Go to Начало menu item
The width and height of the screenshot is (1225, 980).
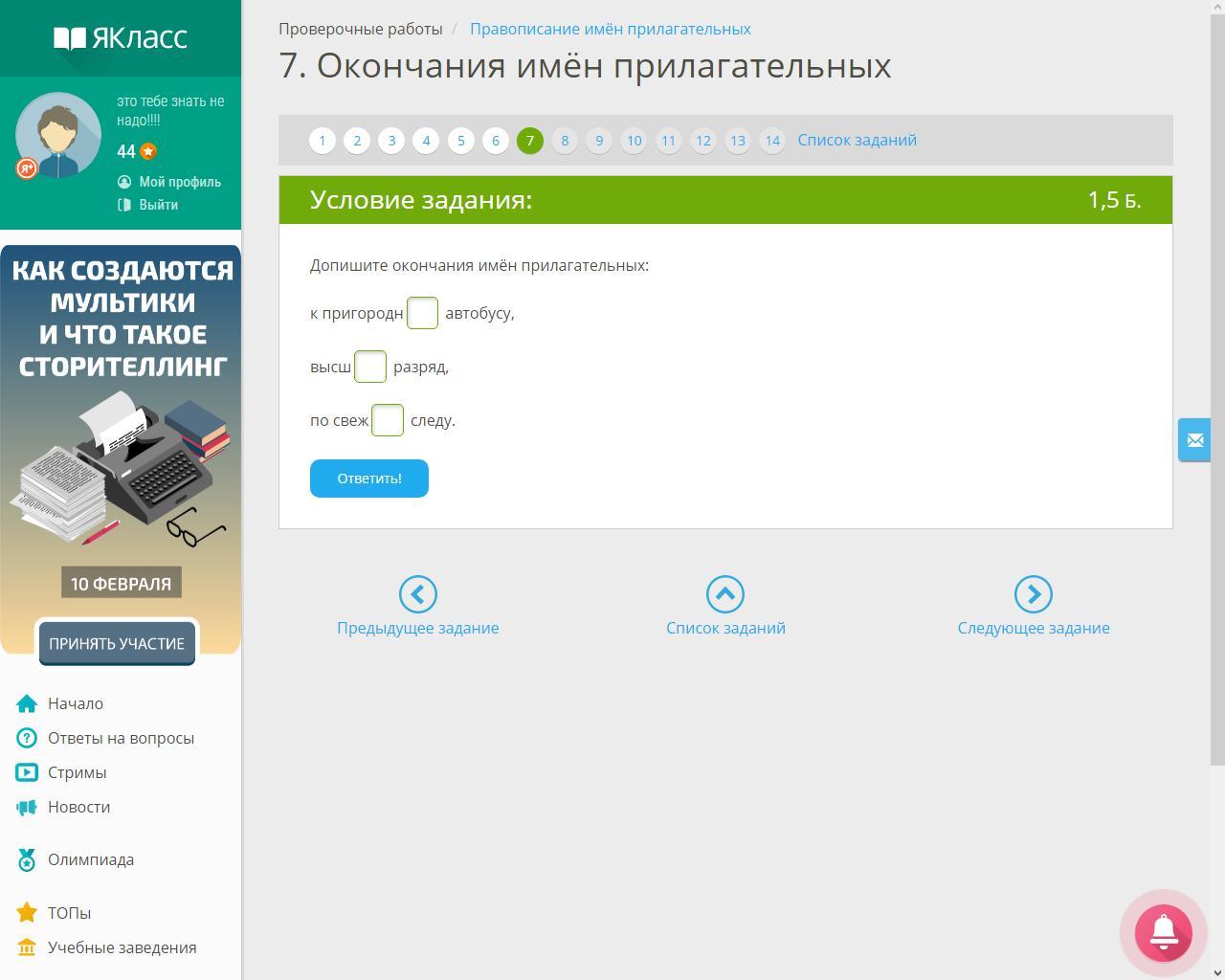[76, 703]
